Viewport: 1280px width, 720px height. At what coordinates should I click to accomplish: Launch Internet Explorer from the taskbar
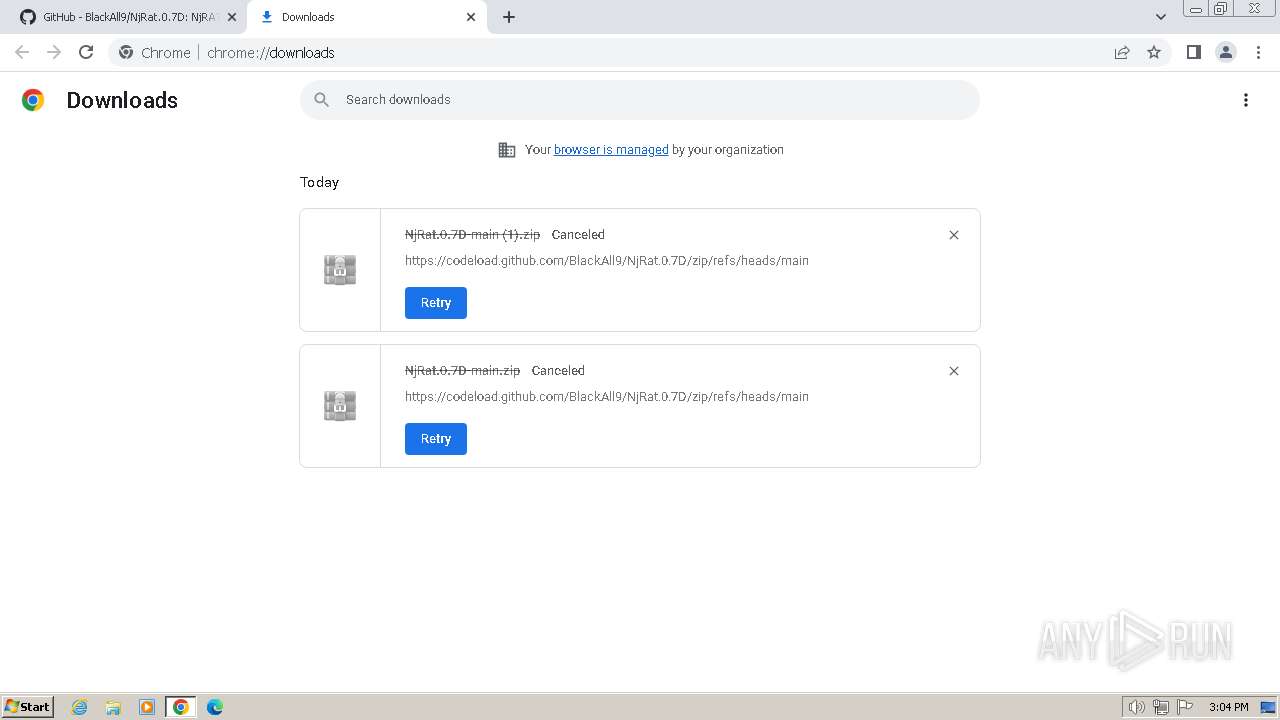80,707
